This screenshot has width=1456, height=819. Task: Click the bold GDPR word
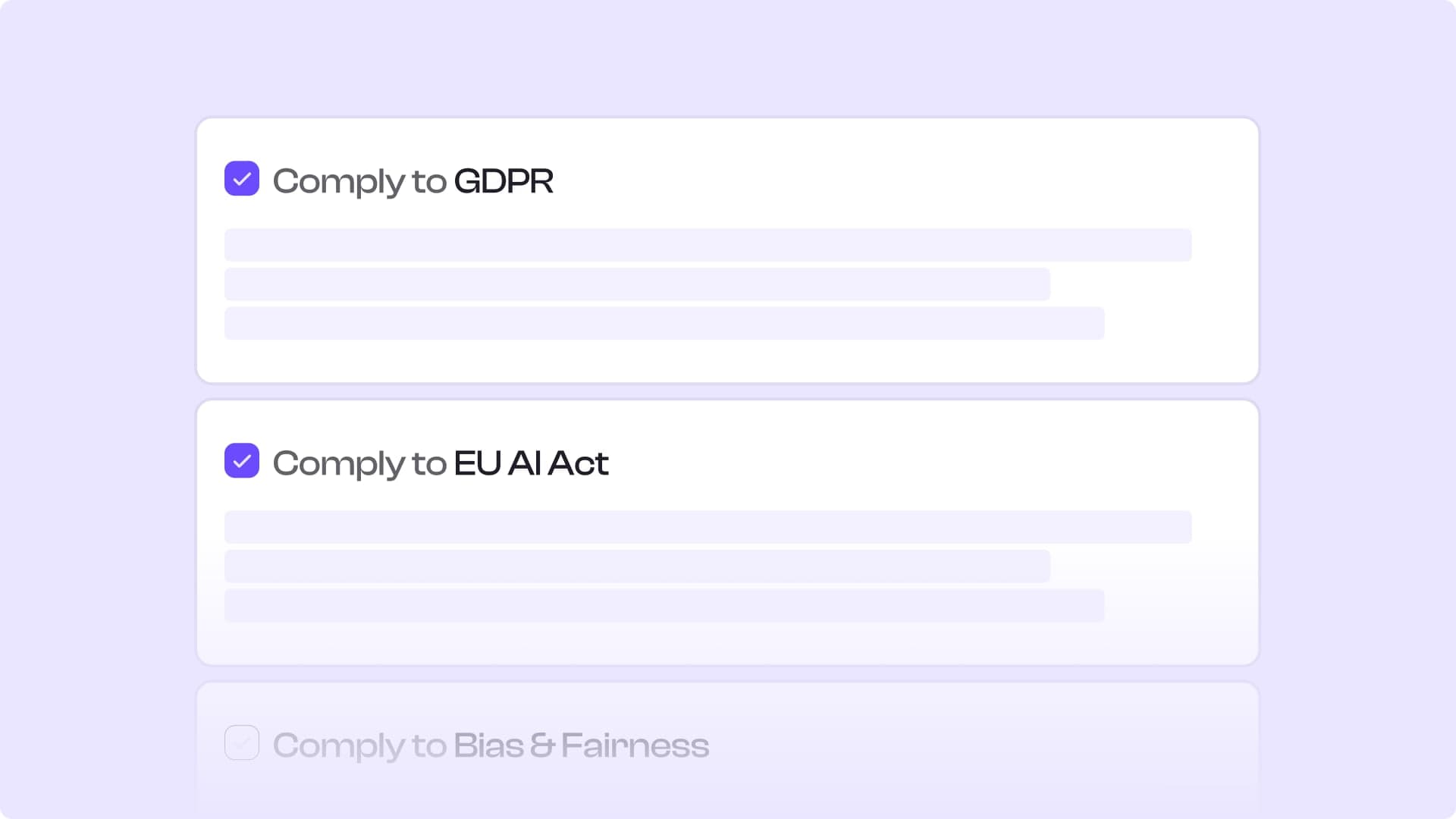pyautogui.click(x=504, y=181)
